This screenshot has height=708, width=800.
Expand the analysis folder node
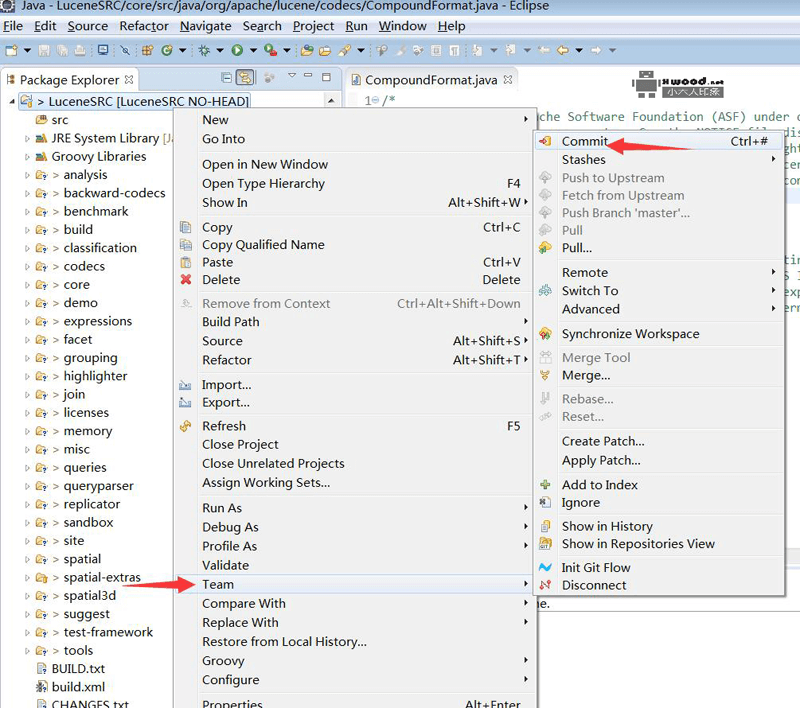coord(27,175)
